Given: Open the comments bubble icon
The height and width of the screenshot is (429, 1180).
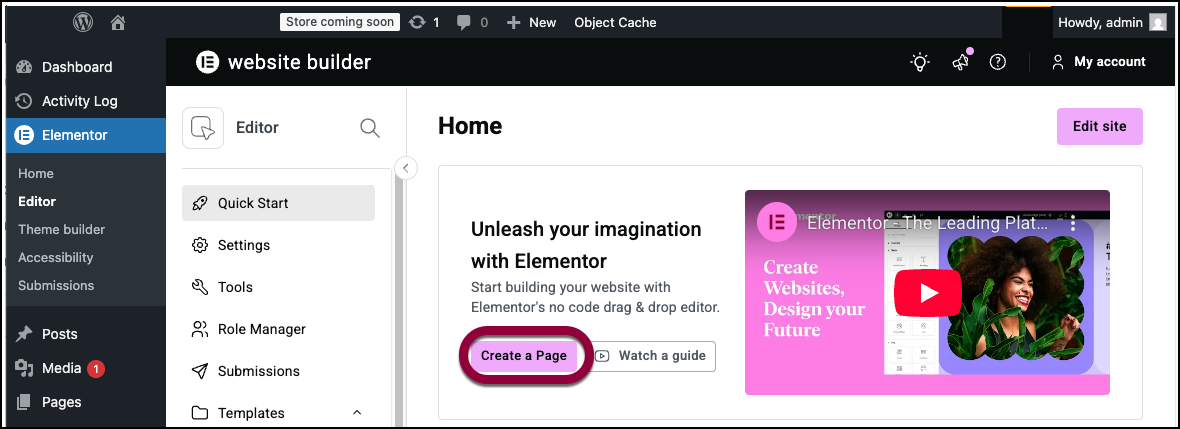Looking at the screenshot, I should coord(464,22).
